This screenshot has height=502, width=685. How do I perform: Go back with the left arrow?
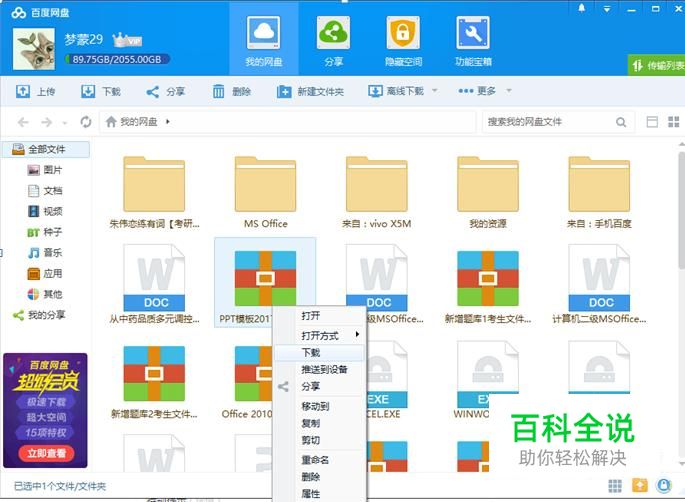click(23, 122)
